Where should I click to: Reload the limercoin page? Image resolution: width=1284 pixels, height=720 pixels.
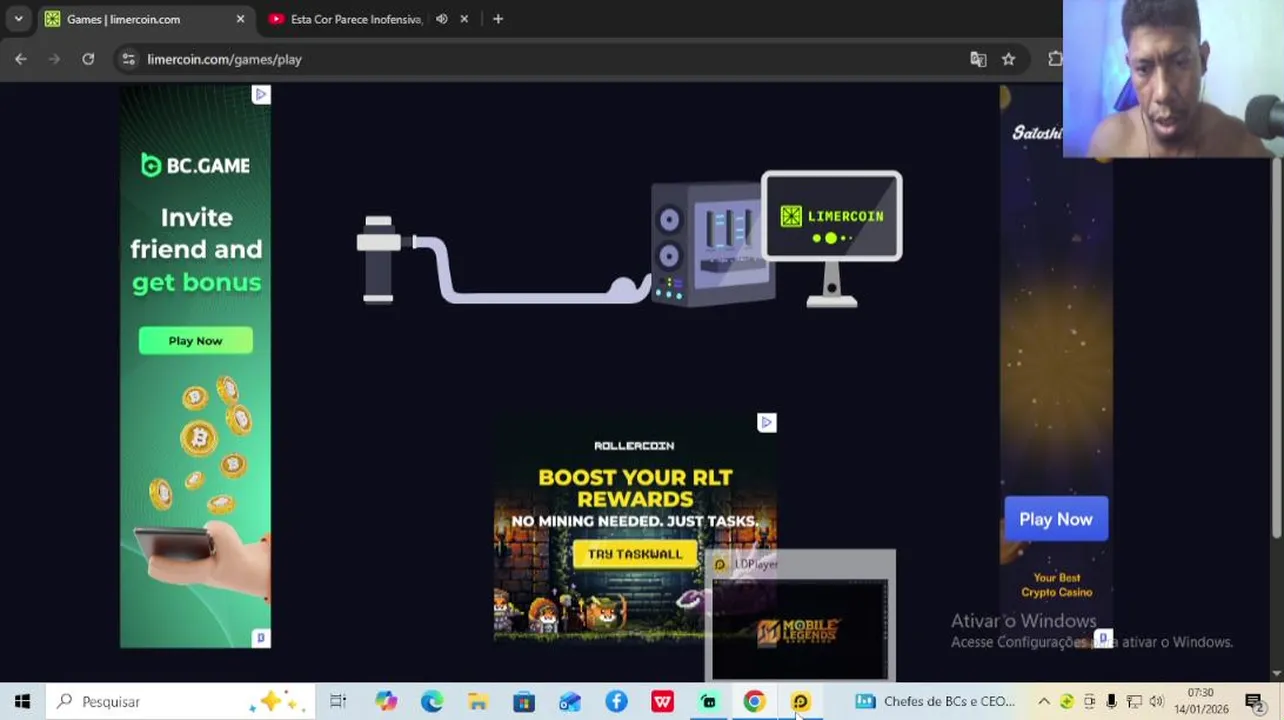pos(88,59)
